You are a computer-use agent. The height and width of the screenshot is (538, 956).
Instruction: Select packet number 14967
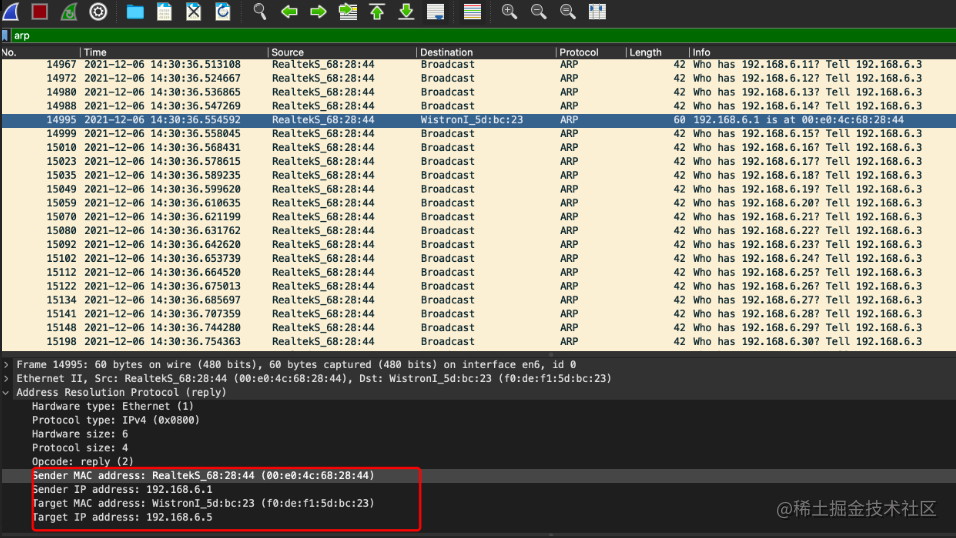[478, 65]
